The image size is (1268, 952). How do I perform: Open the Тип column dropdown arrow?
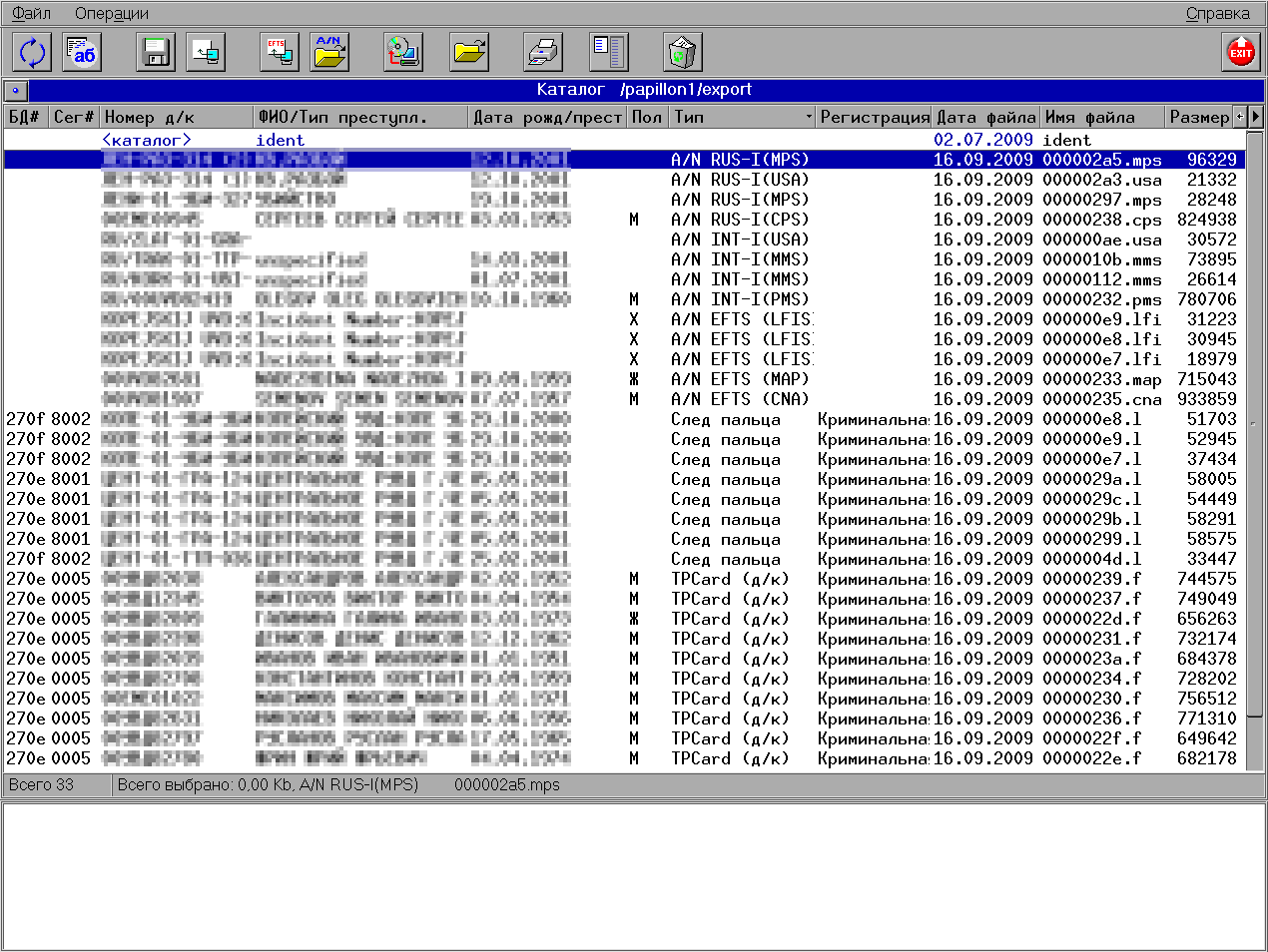tap(809, 117)
